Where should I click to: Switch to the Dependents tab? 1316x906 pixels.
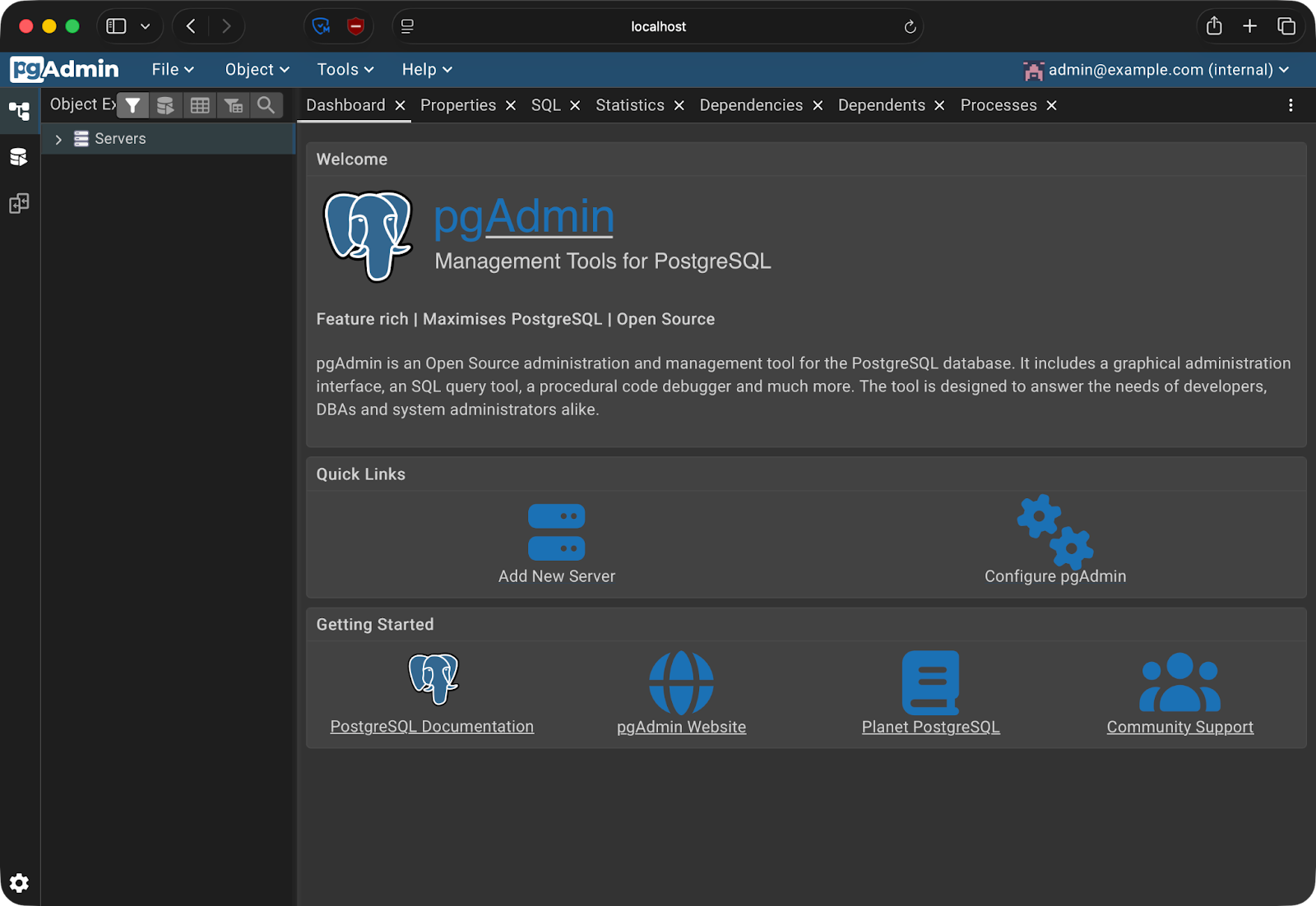click(x=882, y=105)
